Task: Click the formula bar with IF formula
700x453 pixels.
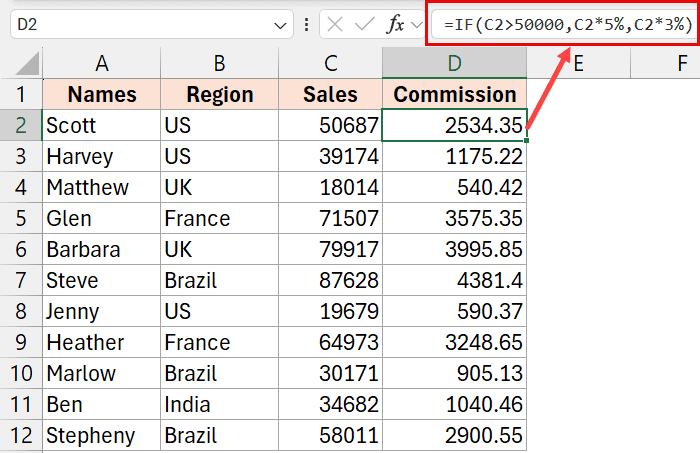Action: point(563,24)
